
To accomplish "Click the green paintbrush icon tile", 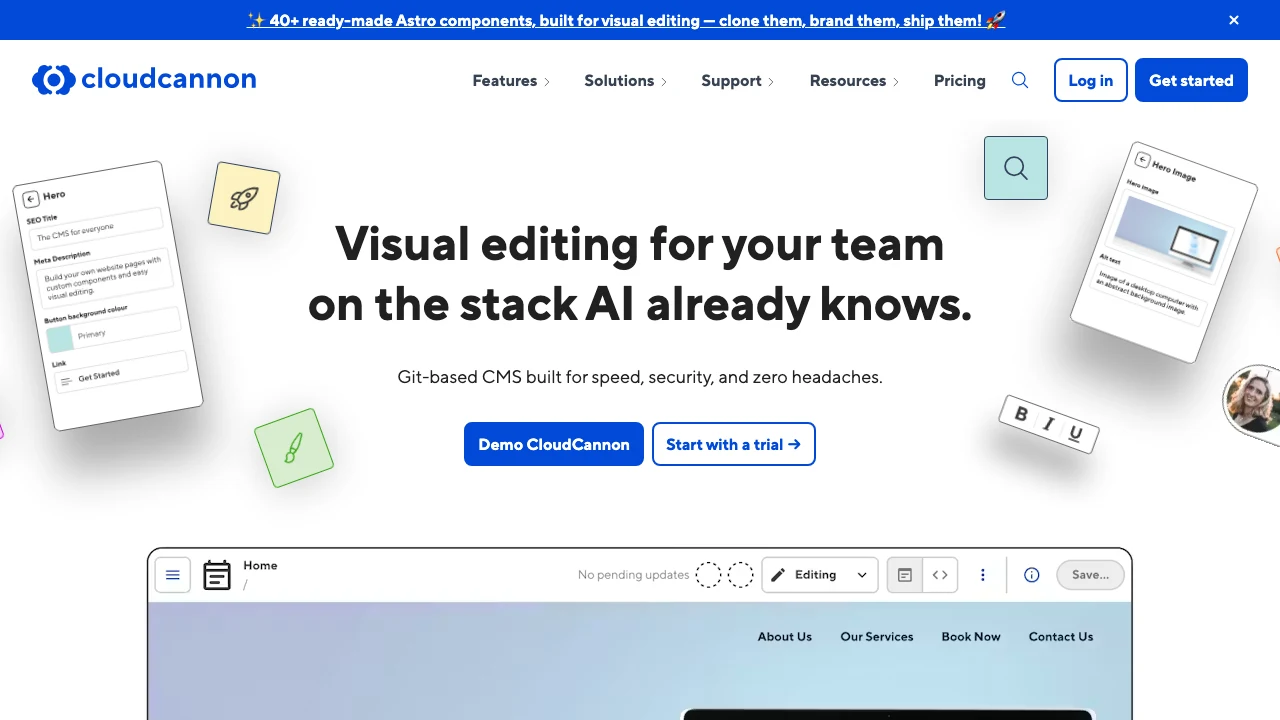I will [x=293, y=448].
